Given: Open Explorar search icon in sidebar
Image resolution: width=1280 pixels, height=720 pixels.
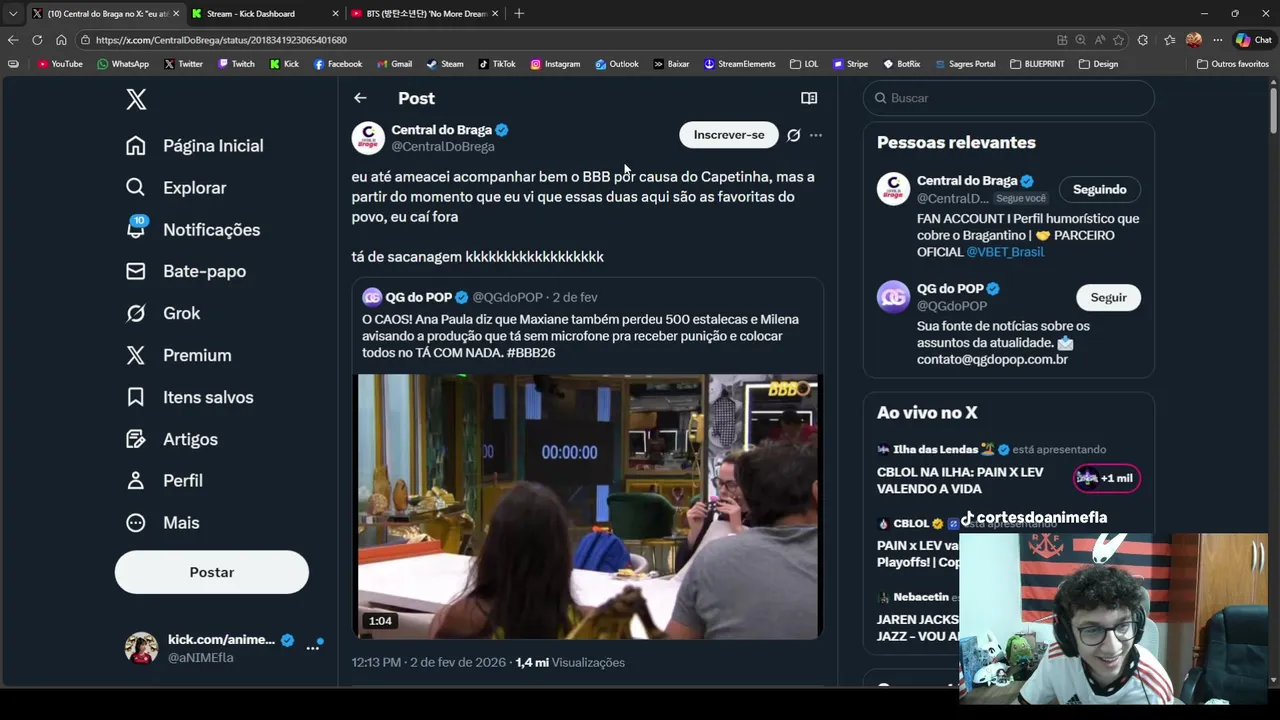Looking at the screenshot, I should point(136,188).
